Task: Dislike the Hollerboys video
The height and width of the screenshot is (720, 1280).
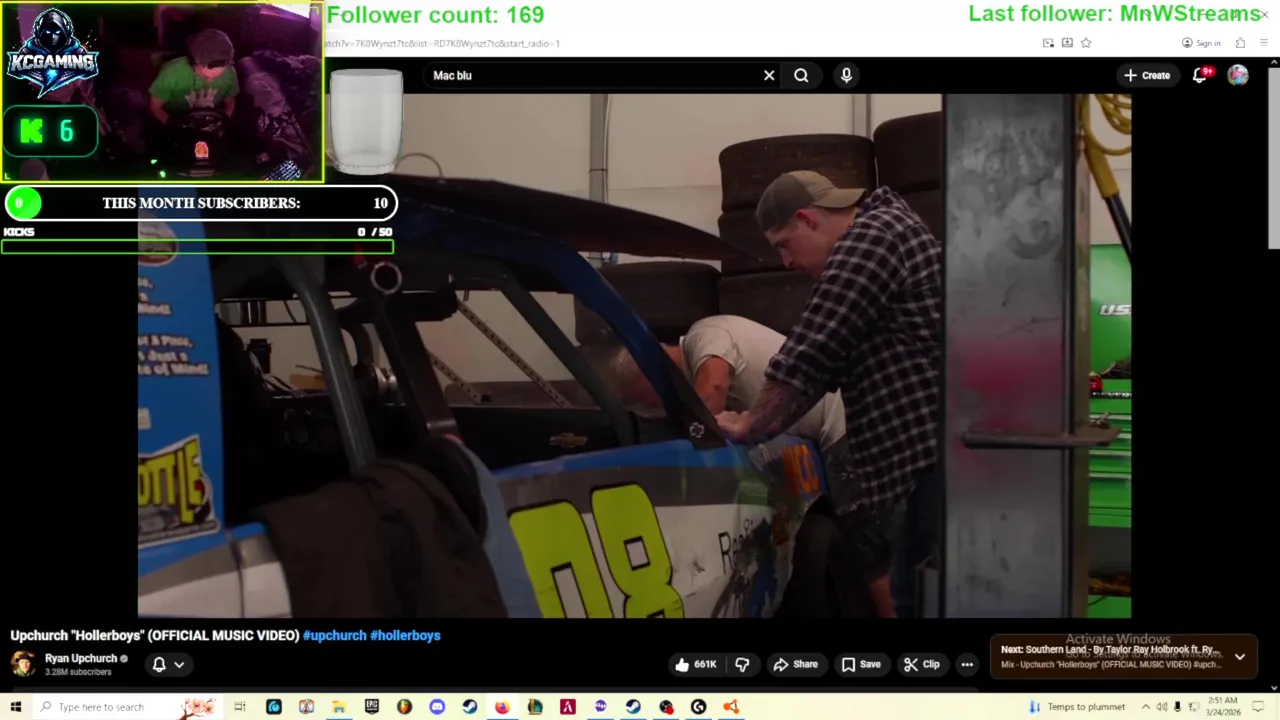Action: (742, 664)
